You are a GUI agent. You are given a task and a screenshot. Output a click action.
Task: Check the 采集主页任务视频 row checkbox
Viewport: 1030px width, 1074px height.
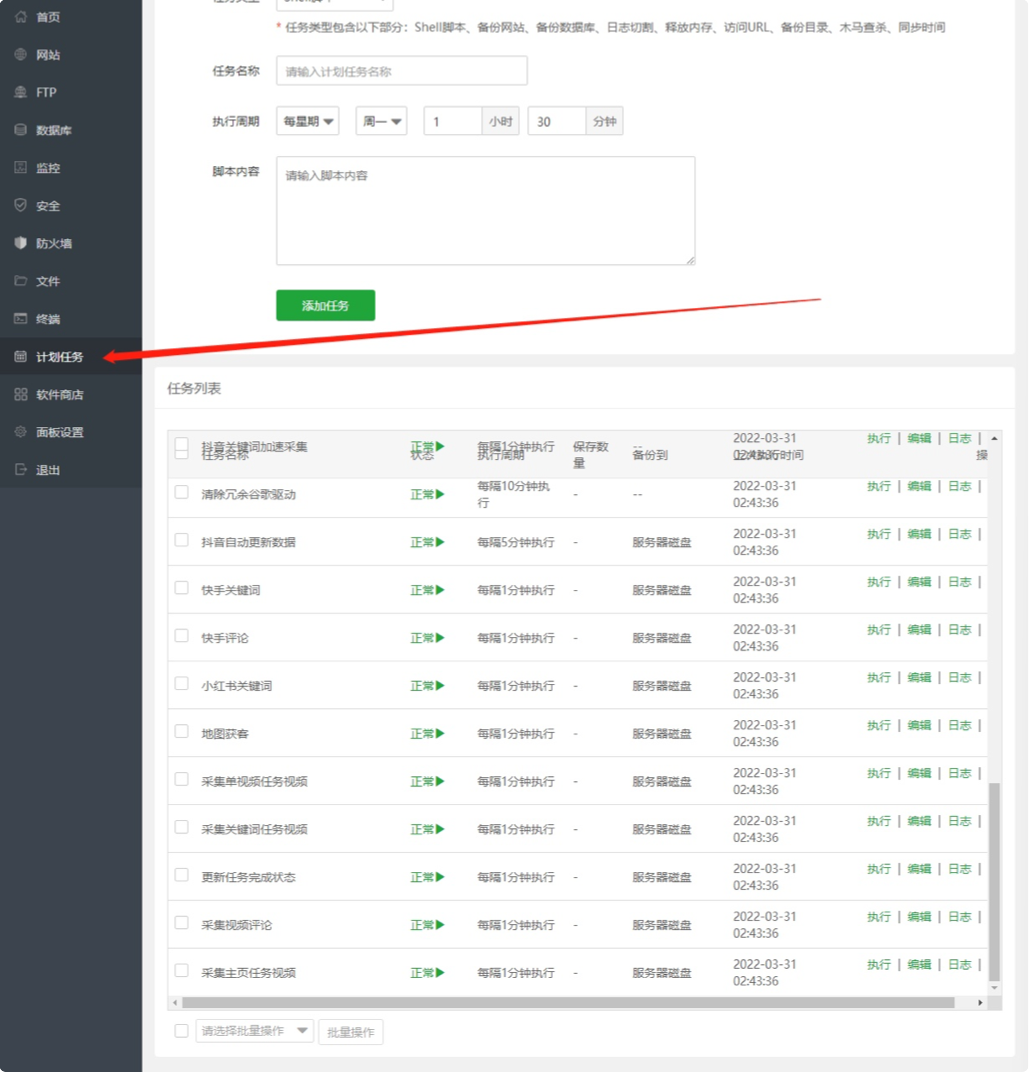click(x=181, y=971)
